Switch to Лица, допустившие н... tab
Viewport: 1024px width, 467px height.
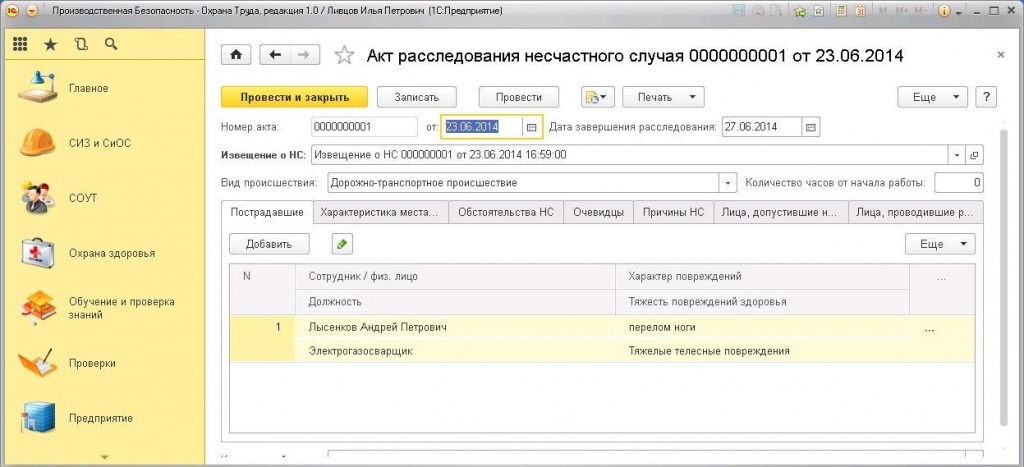click(780, 212)
